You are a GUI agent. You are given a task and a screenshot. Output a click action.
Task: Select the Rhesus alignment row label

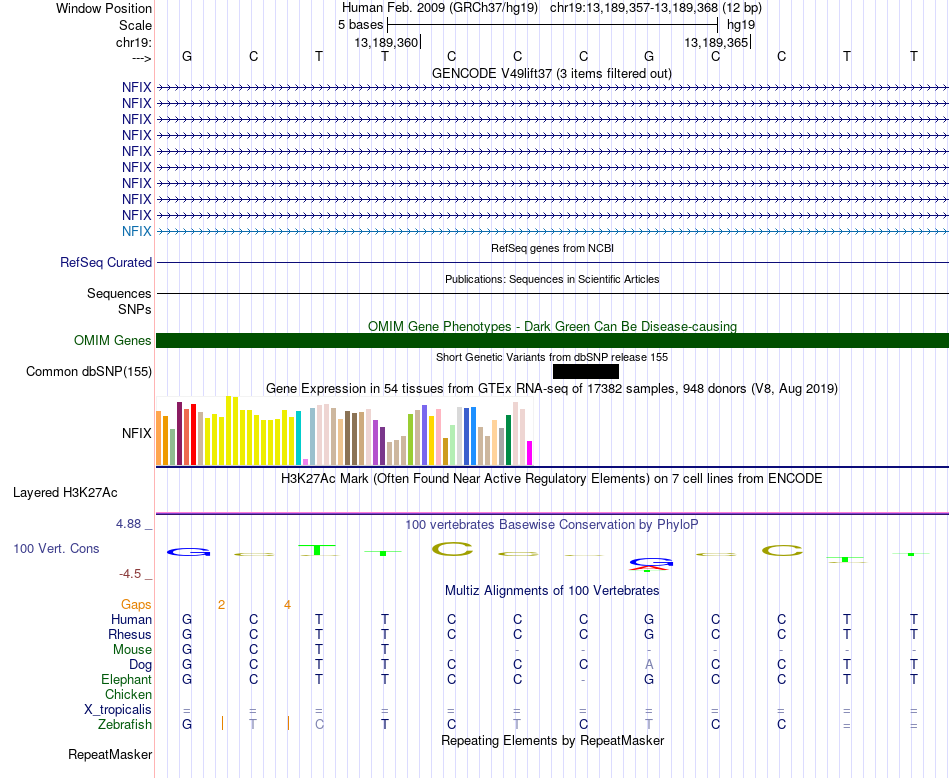[130, 634]
